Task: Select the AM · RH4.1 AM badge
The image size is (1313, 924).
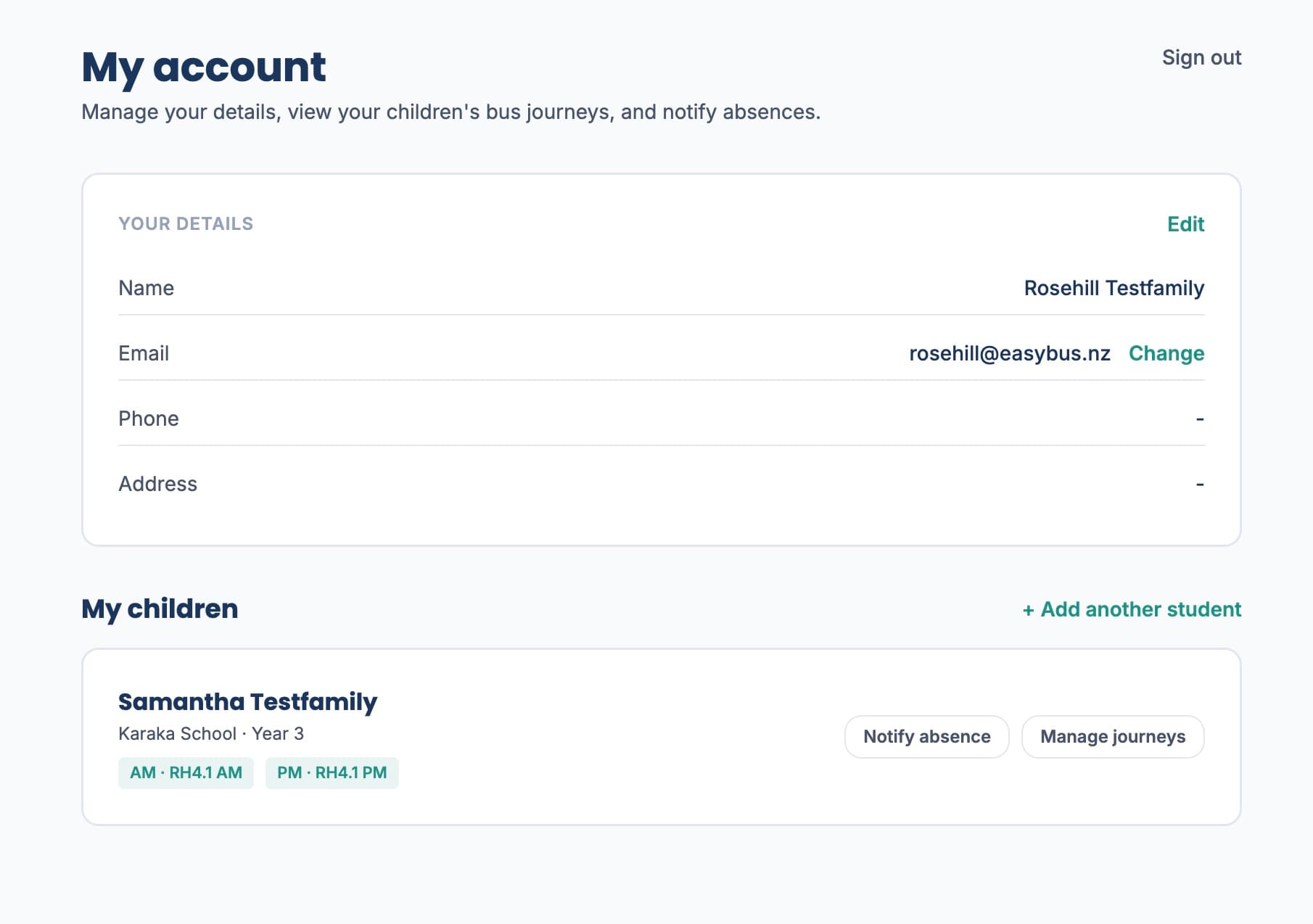Action: 186,773
